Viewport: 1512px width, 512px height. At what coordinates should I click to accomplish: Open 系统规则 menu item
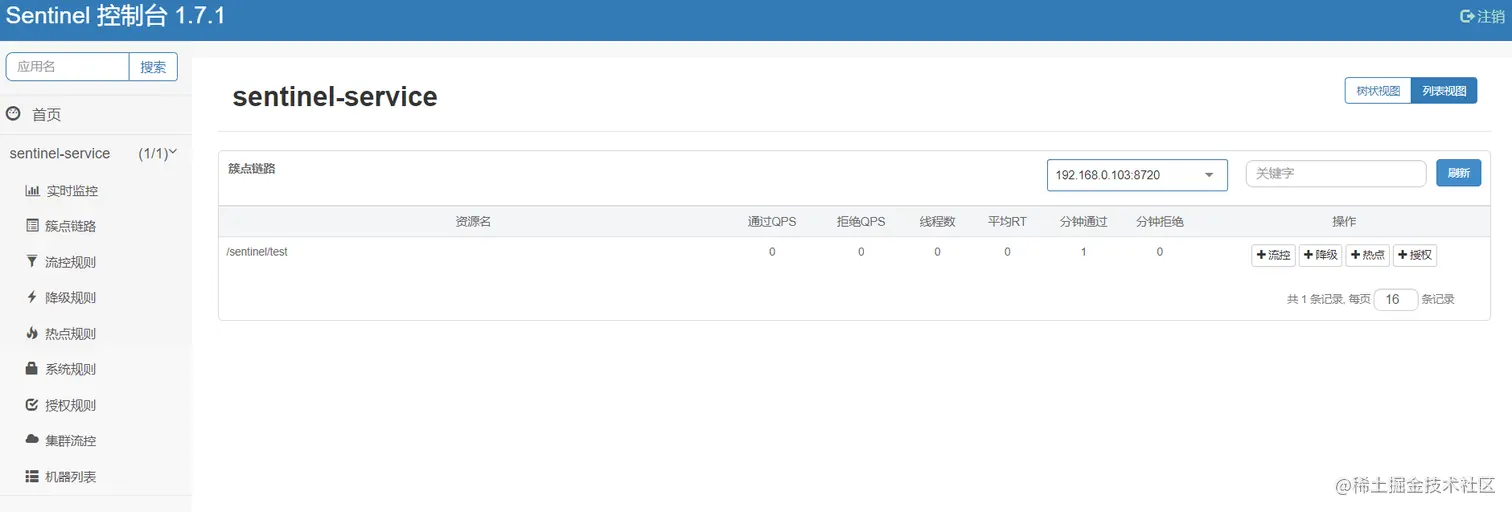pos(70,369)
